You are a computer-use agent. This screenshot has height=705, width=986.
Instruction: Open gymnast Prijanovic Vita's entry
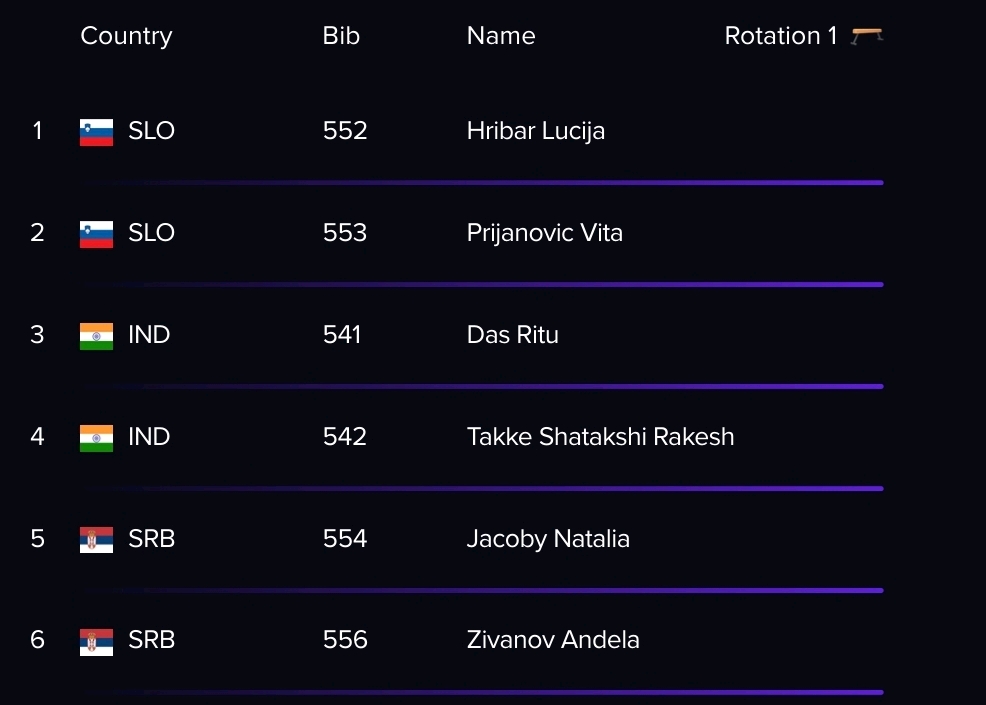tap(545, 233)
